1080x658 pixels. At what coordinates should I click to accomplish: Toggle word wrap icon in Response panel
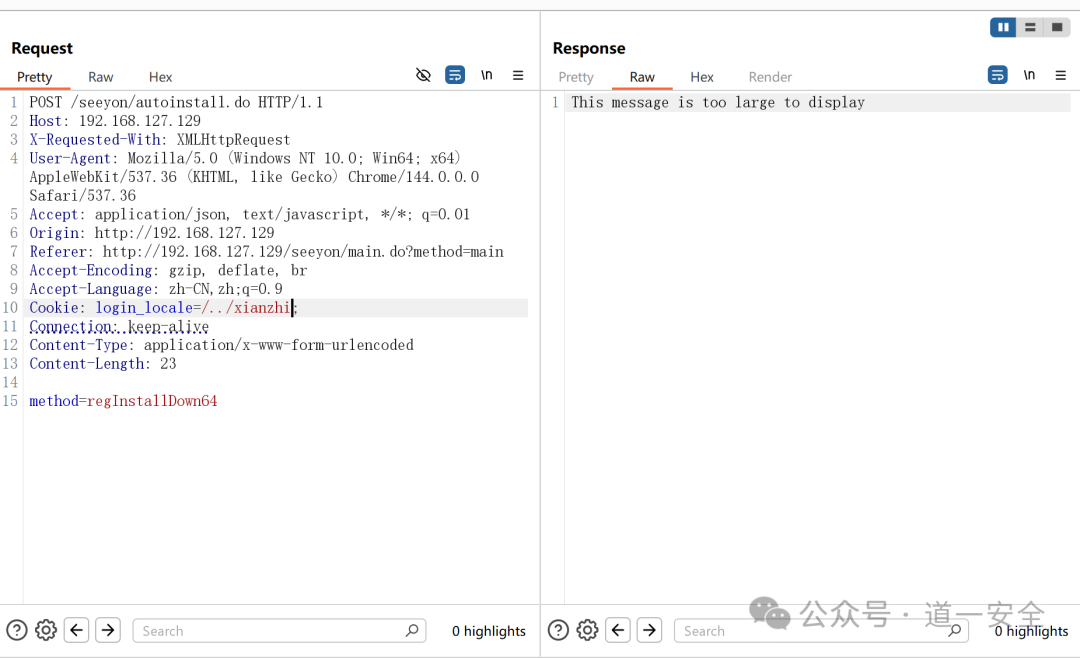(997, 75)
